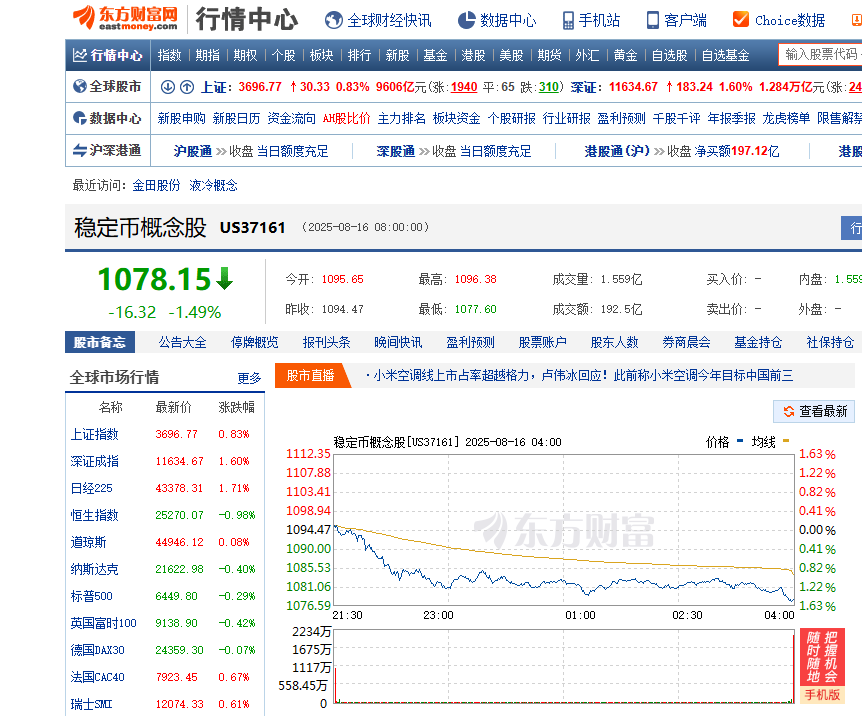Click the data center pie chart icon
Image resolution: width=862 pixels, height=716 pixels.
[467, 20]
